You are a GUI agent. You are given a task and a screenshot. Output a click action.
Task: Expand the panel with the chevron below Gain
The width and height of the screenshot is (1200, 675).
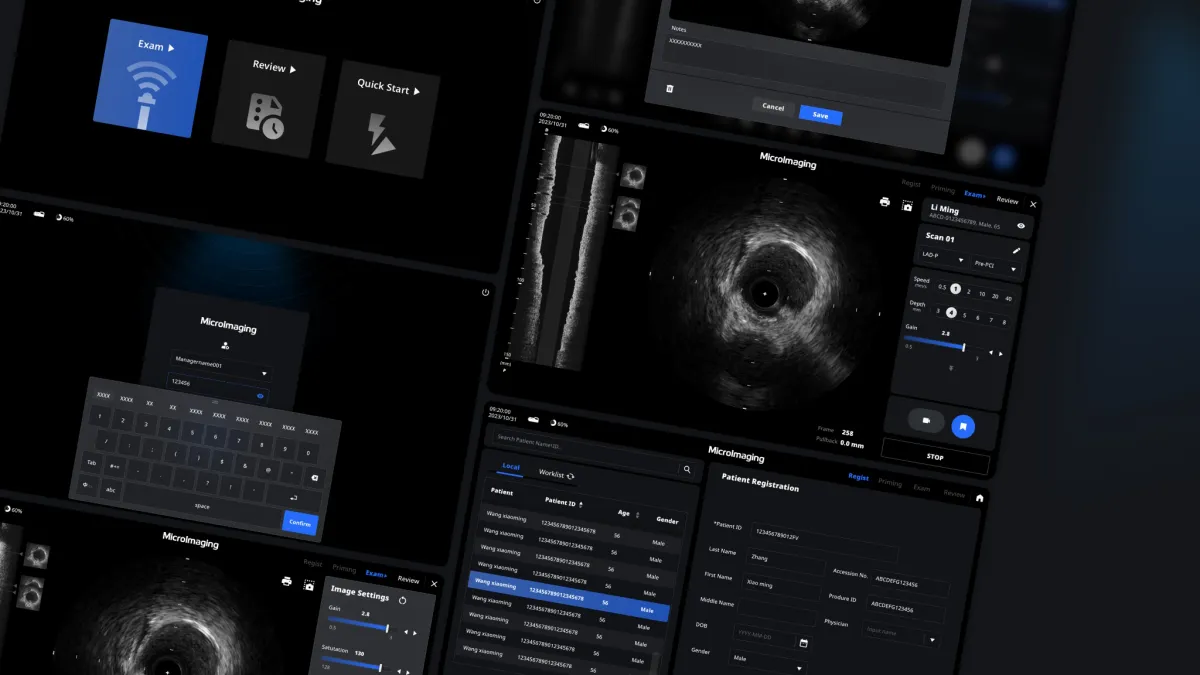click(951, 368)
